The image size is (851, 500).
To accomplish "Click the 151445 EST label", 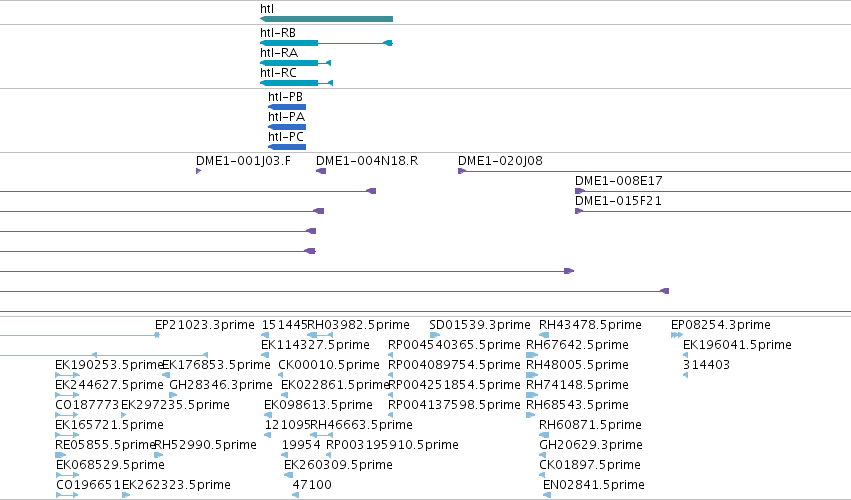I will coord(284,325).
